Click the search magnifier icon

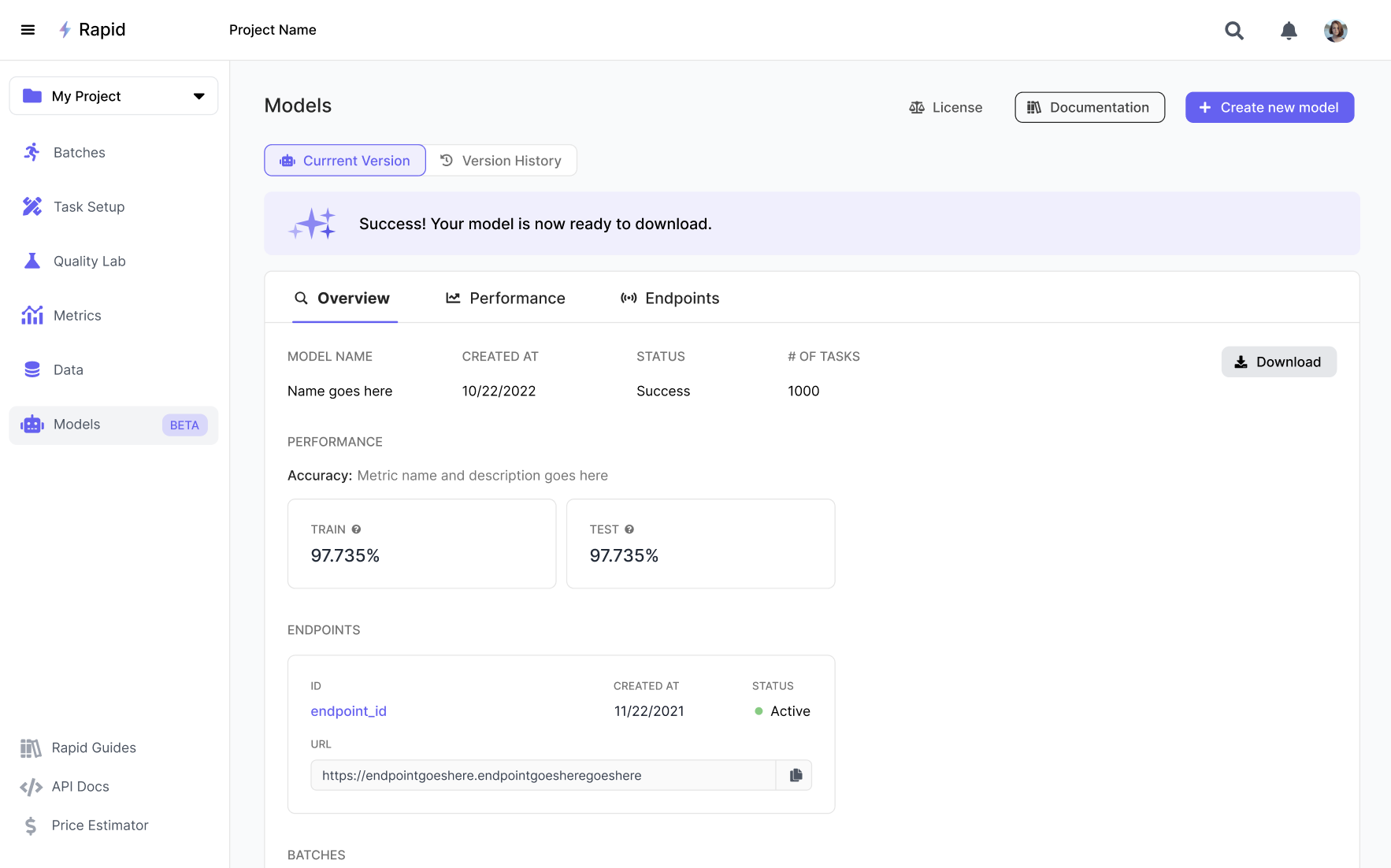click(x=1233, y=31)
